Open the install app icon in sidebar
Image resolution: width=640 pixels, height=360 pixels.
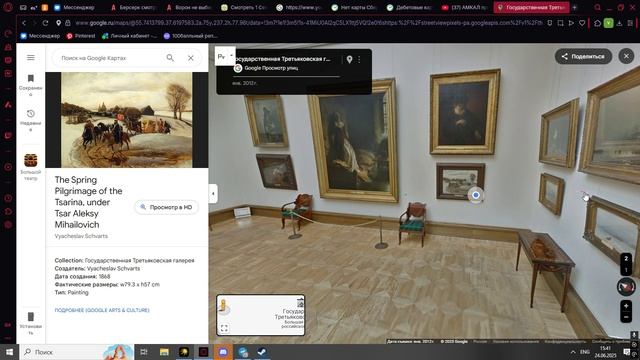coord(31,317)
